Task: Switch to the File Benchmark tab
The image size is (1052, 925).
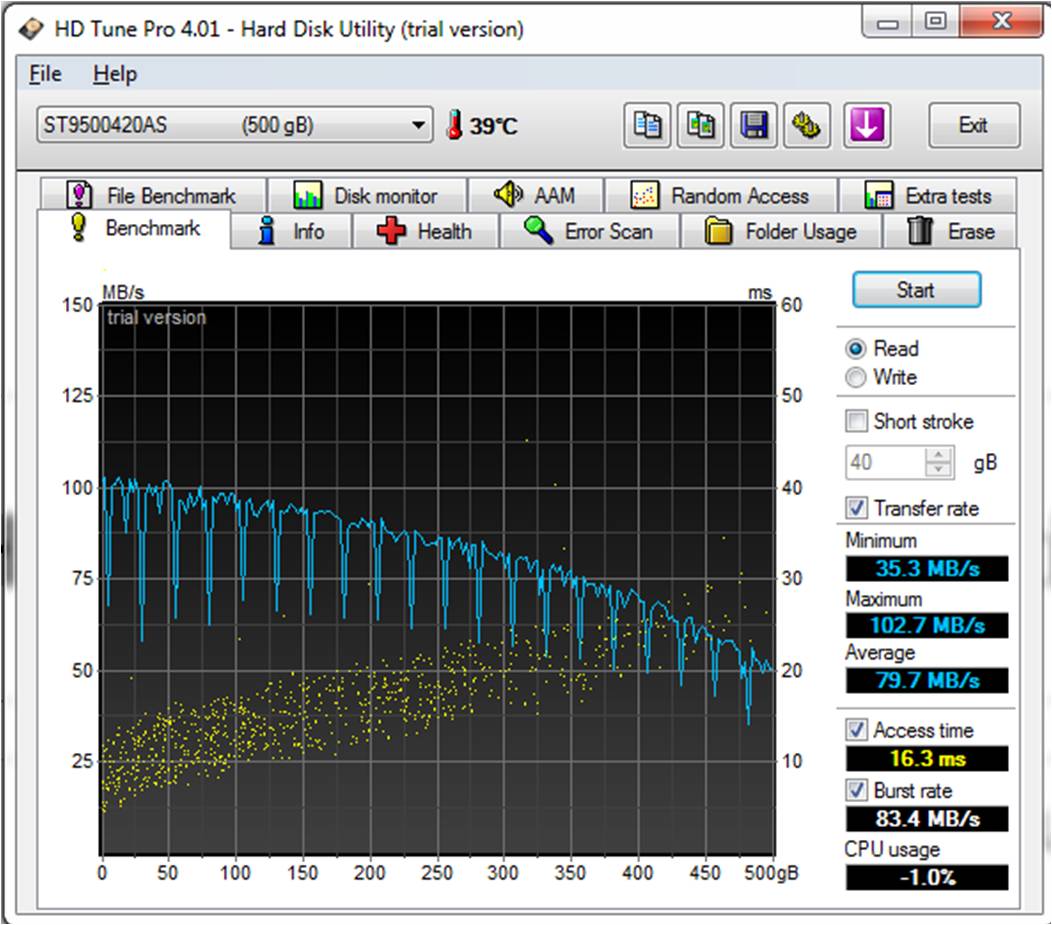Action: click(x=151, y=196)
